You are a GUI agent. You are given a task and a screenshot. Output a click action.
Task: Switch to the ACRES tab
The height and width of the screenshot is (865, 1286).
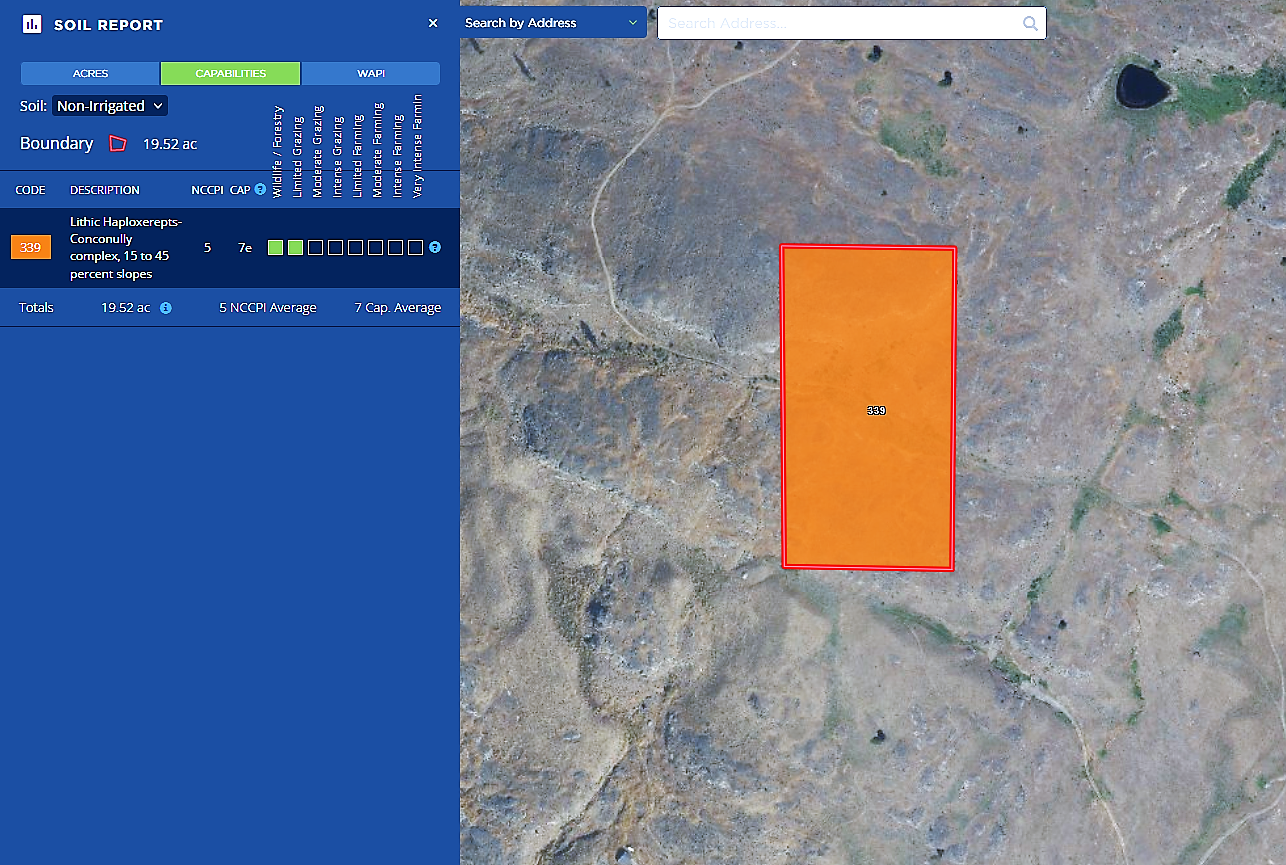[90, 74]
